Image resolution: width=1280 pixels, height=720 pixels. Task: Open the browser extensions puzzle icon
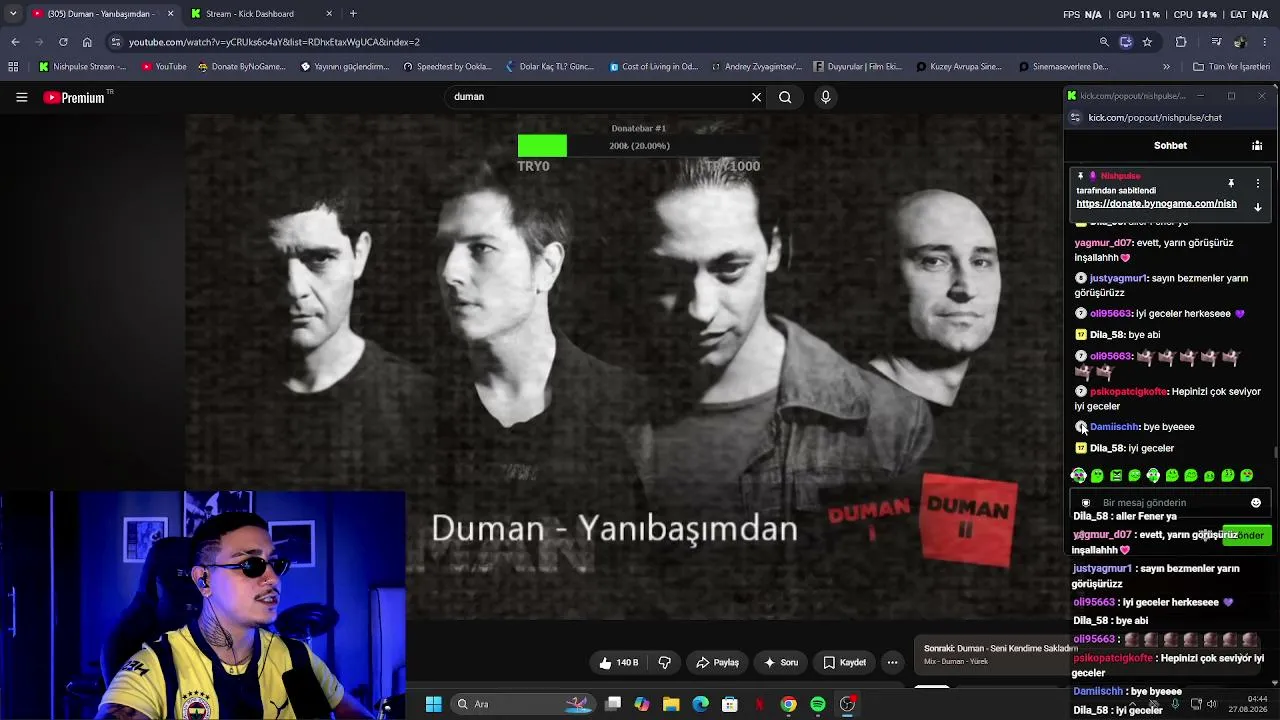[1181, 42]
